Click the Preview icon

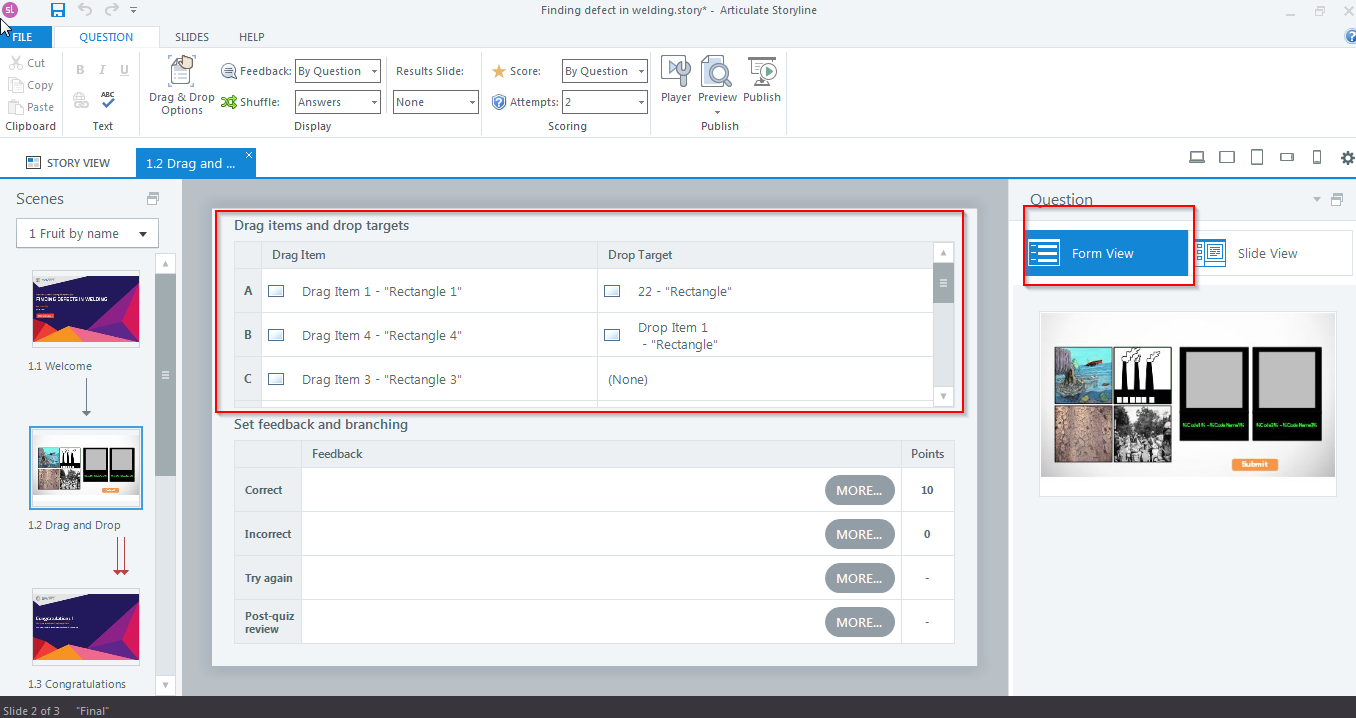717,80
